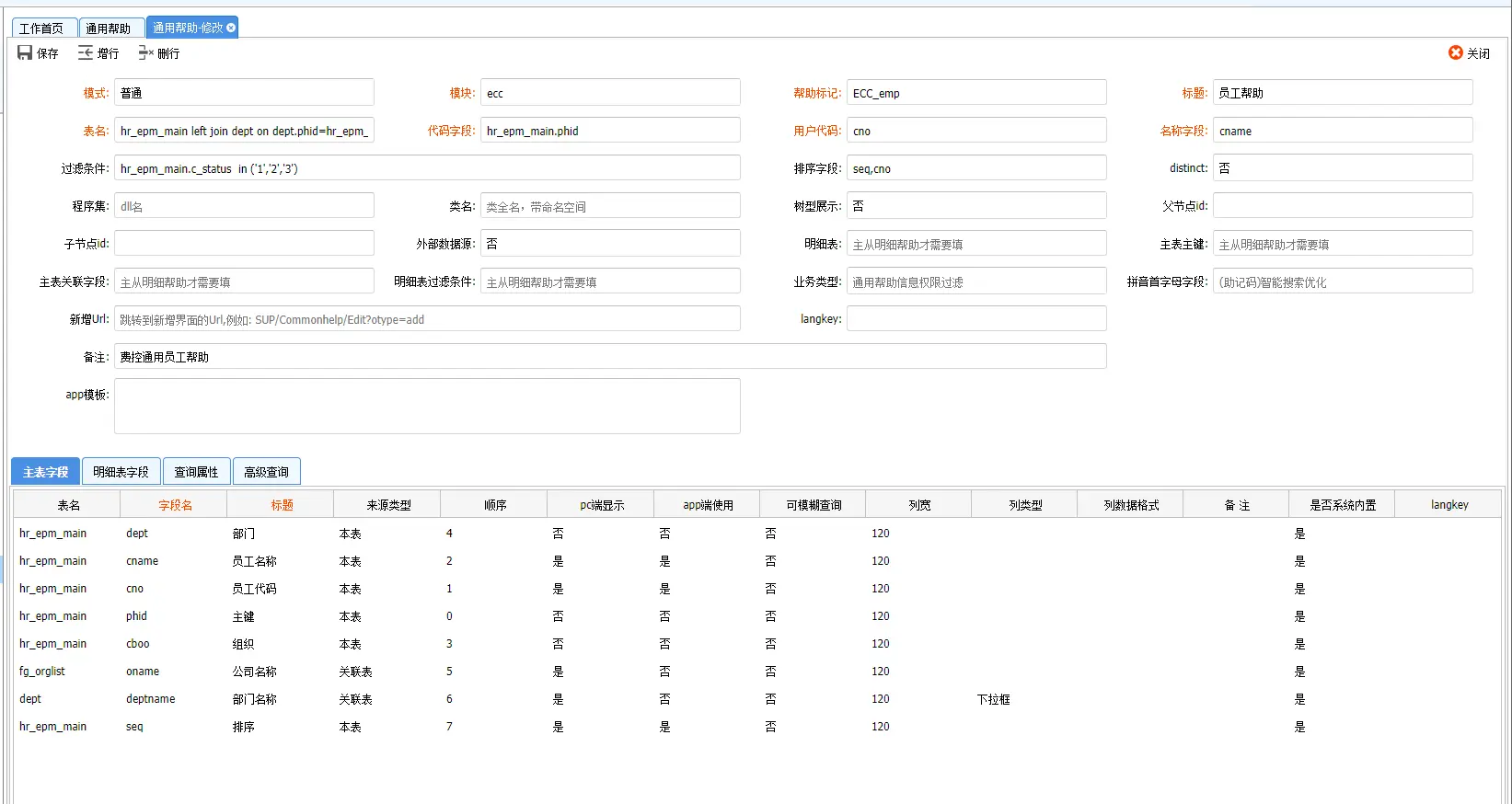1512x804 pixels.
Task: Click the 可模糊查询 column header
Action: (x=814, y=504)
